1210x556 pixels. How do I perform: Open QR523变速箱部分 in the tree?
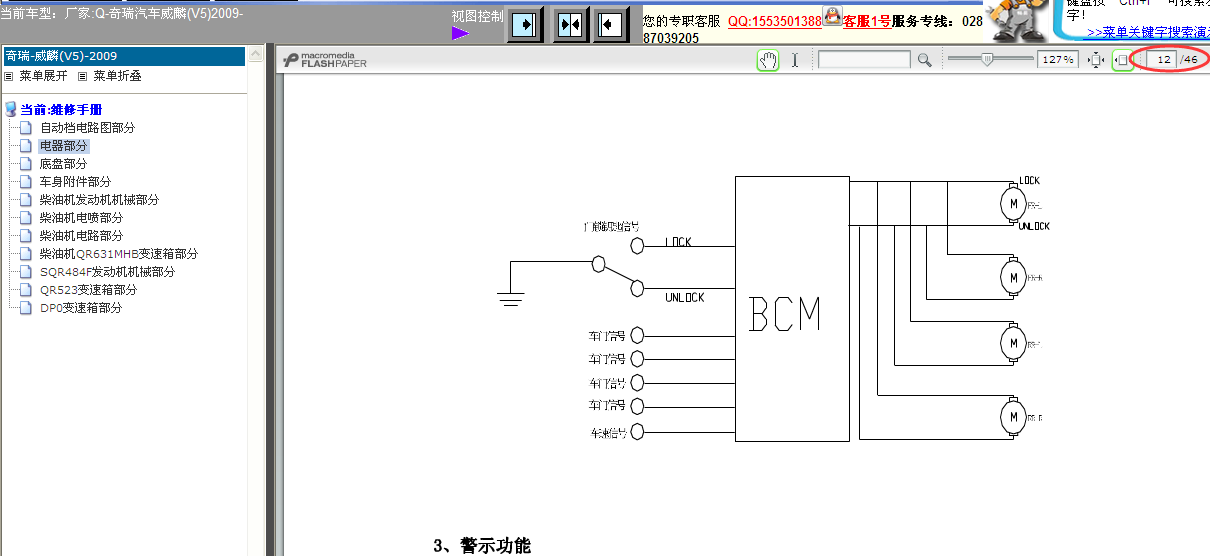89,290
